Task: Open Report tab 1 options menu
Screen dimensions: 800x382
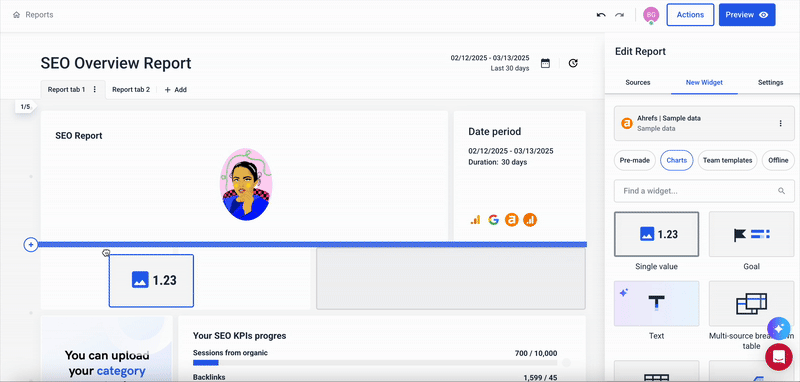Action: [94, 89]
